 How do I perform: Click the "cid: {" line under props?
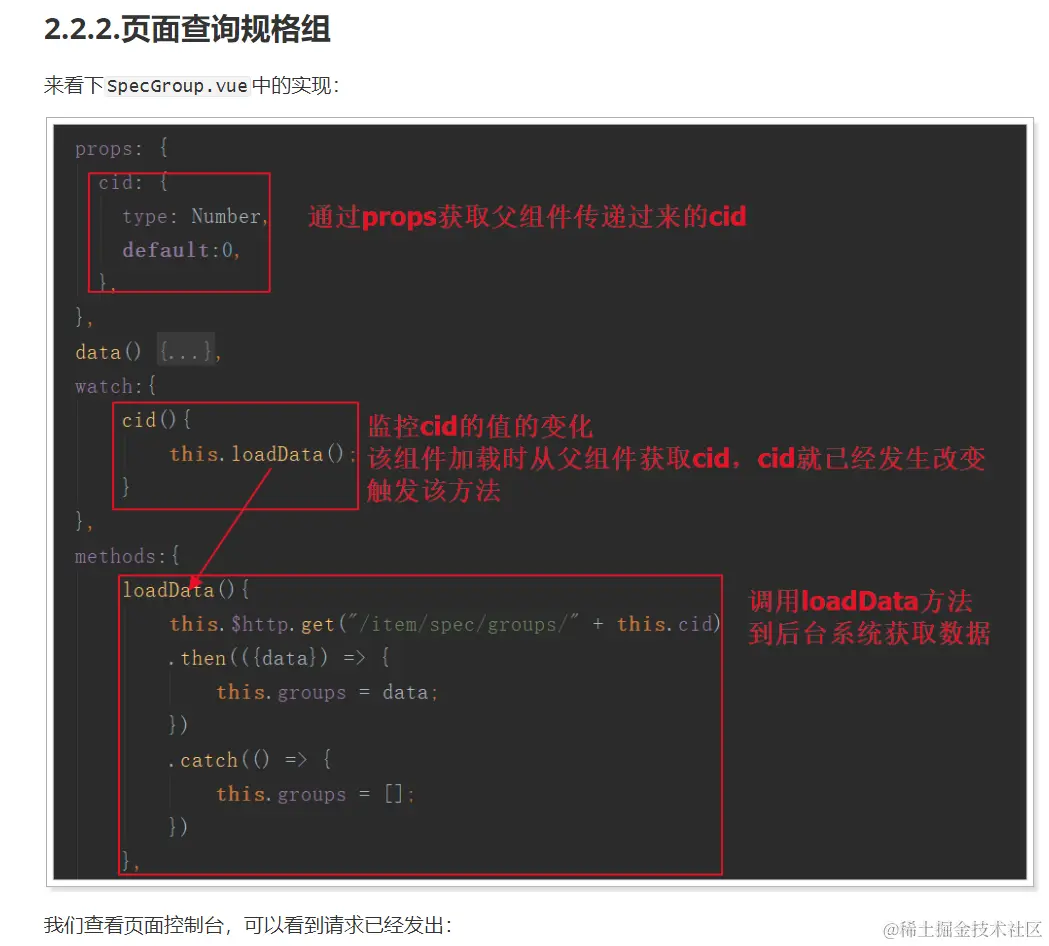coord(133,183)
